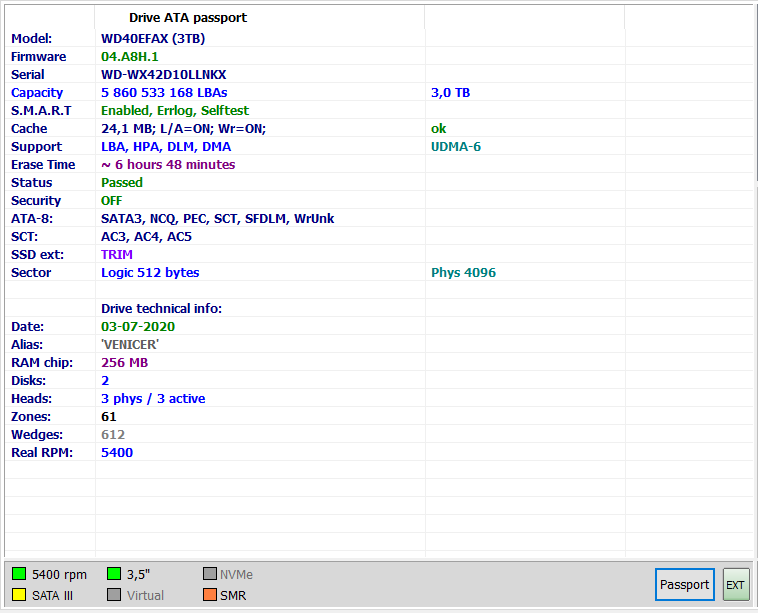Click the Passport button

(685, 584)
